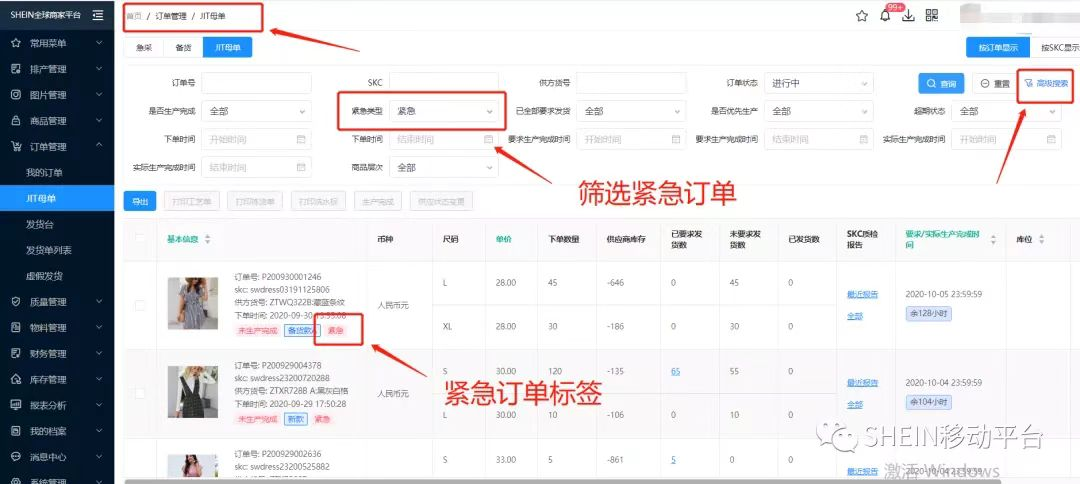Click the 报表分析 sidebar icon
The height and width of the screenshot is (484, 1080).
(16, 405)
